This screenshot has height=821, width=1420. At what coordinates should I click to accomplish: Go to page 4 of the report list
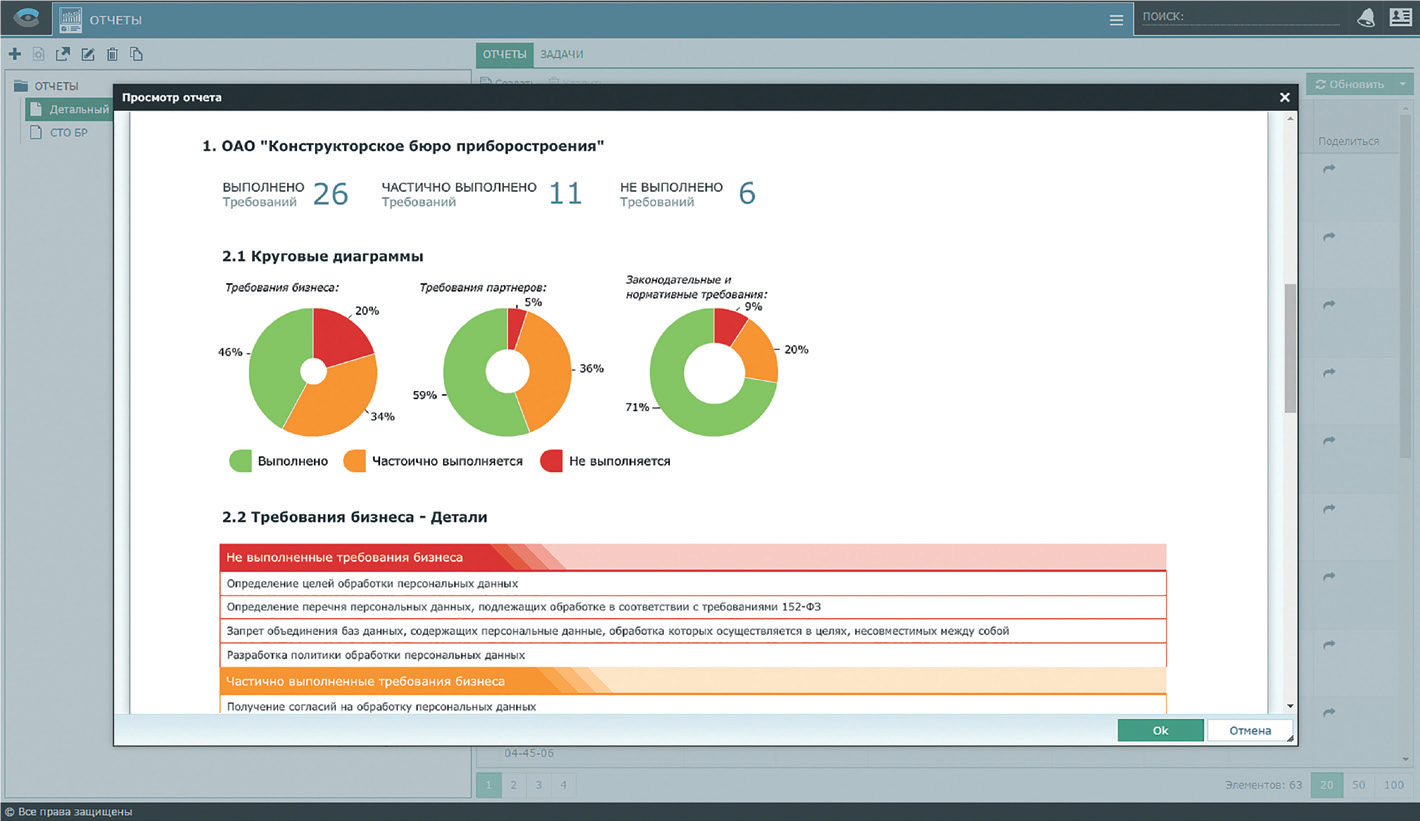pyautogui.click(x=563, y=785)
